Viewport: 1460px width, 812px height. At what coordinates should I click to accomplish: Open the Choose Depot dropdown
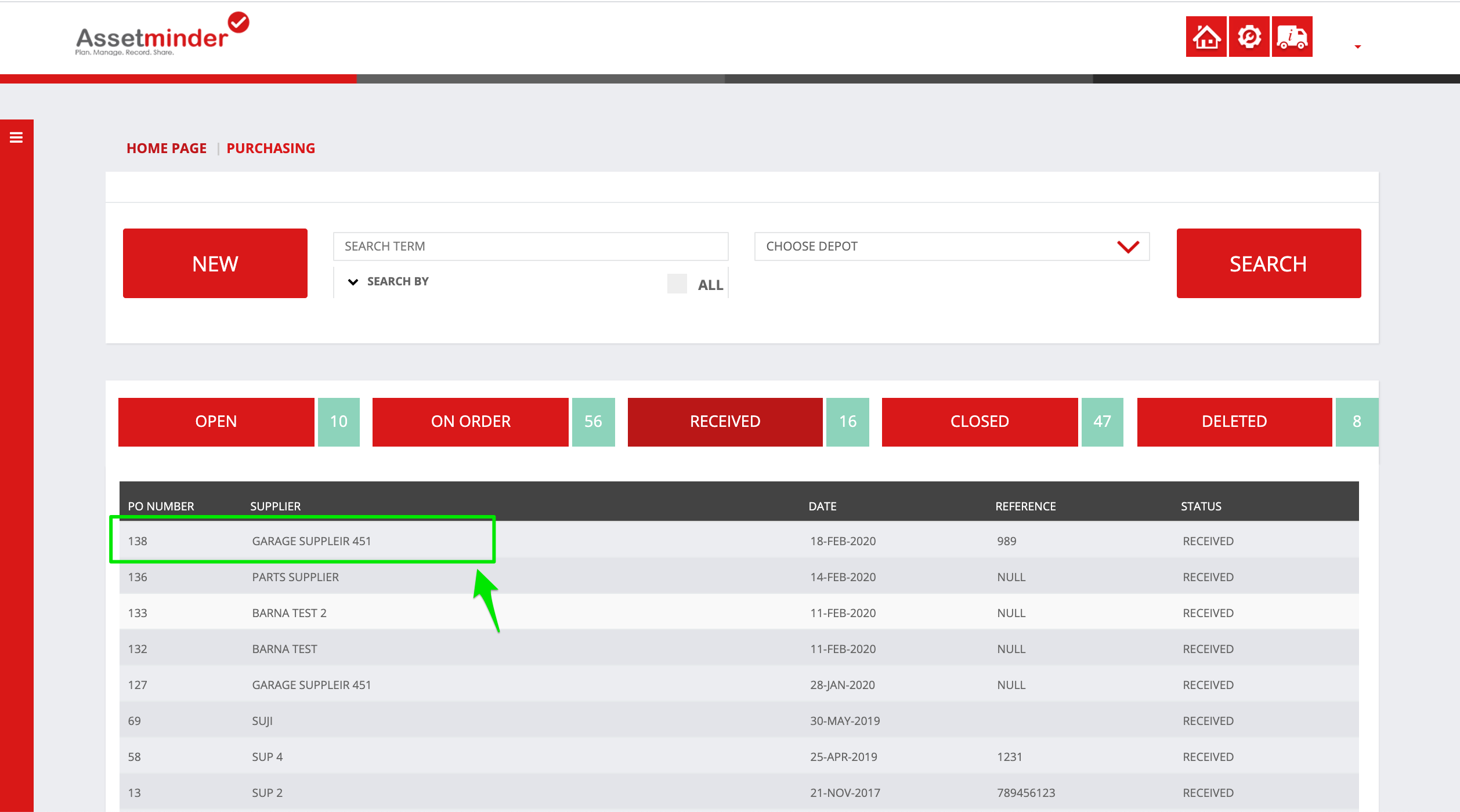[952, 246]
